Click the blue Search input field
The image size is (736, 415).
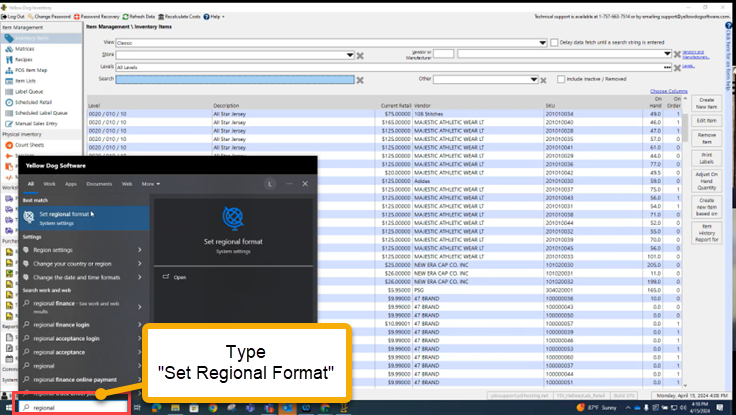pos(235,79)
